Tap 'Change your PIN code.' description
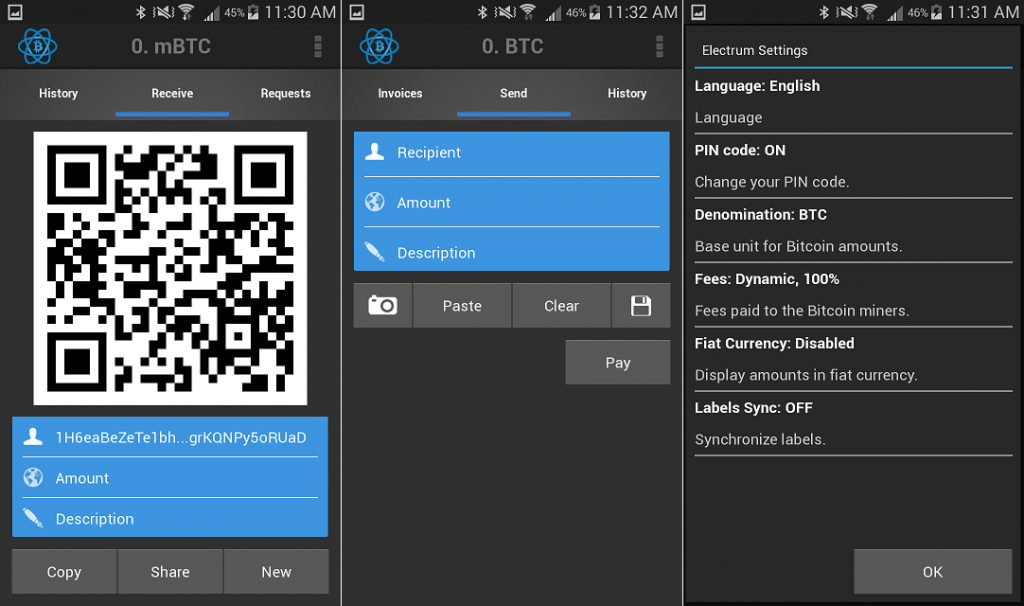The image size is (1024, 606). click(x=772, y=182)
